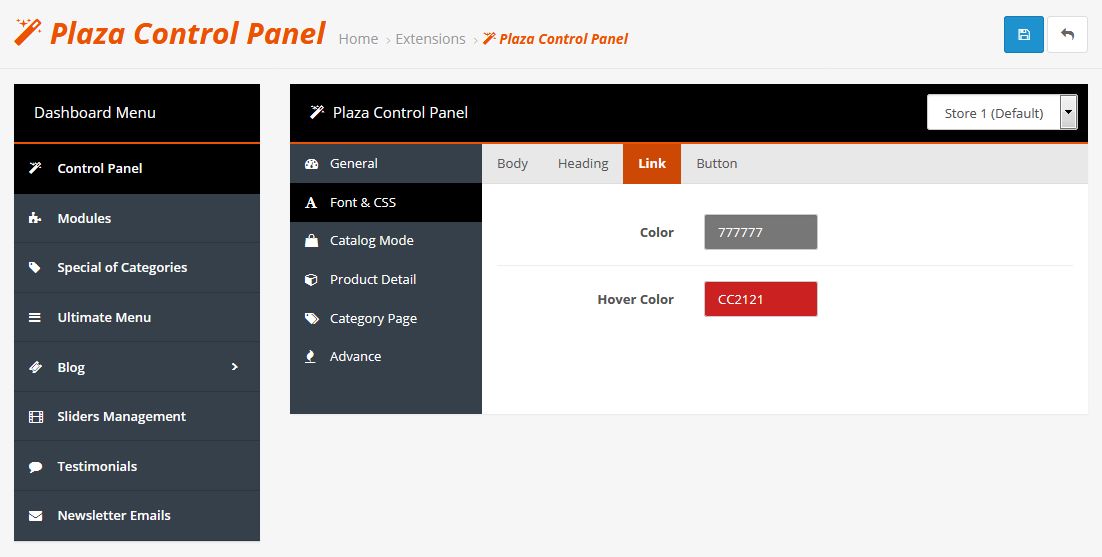Viewport: 1102px width, 557px height.
Task: Switch to the Button tab
Action: (716, 164)
